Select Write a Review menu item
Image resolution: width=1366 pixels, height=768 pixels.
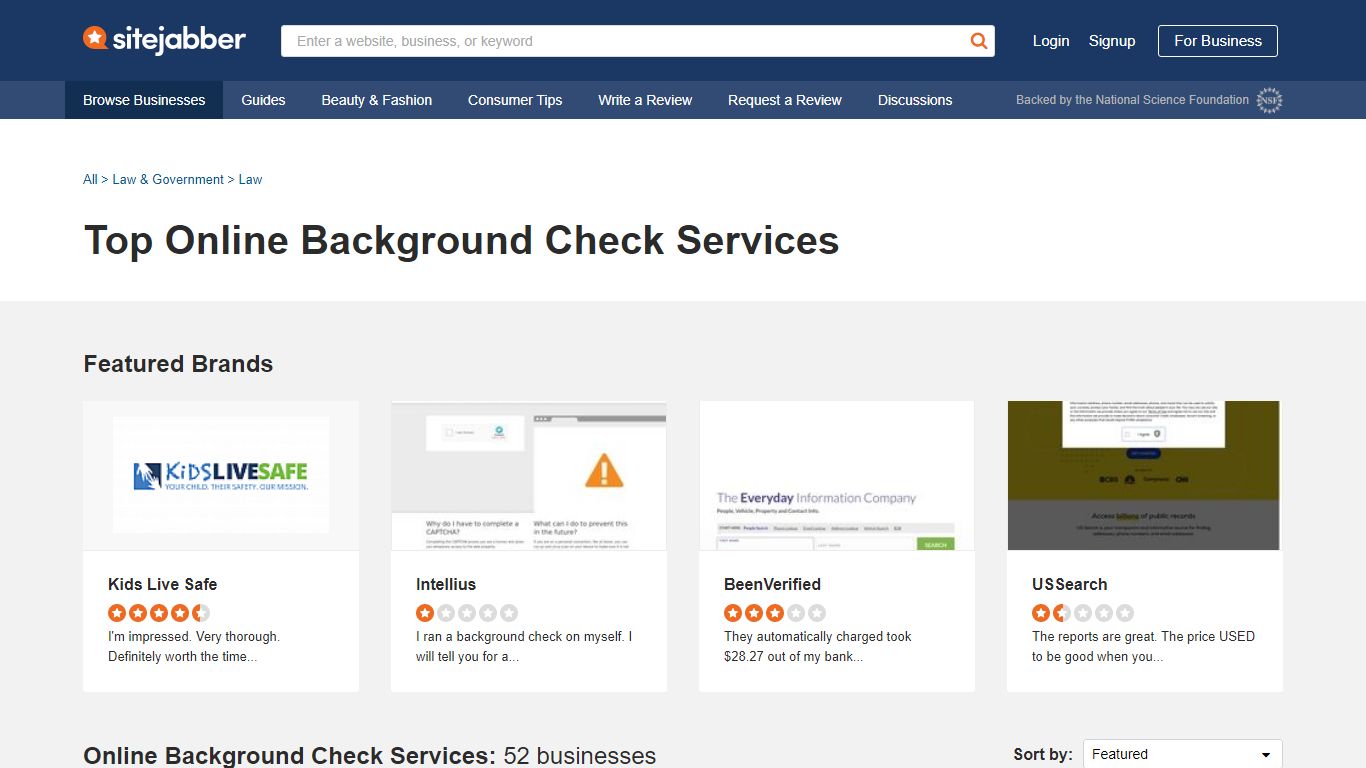(645, 100)
